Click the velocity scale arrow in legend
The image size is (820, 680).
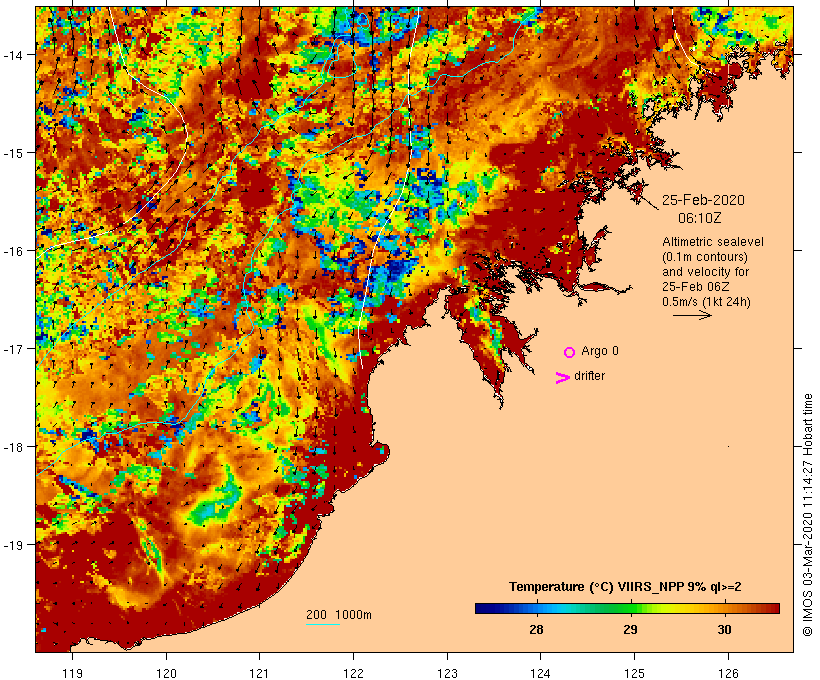[692, 315]
